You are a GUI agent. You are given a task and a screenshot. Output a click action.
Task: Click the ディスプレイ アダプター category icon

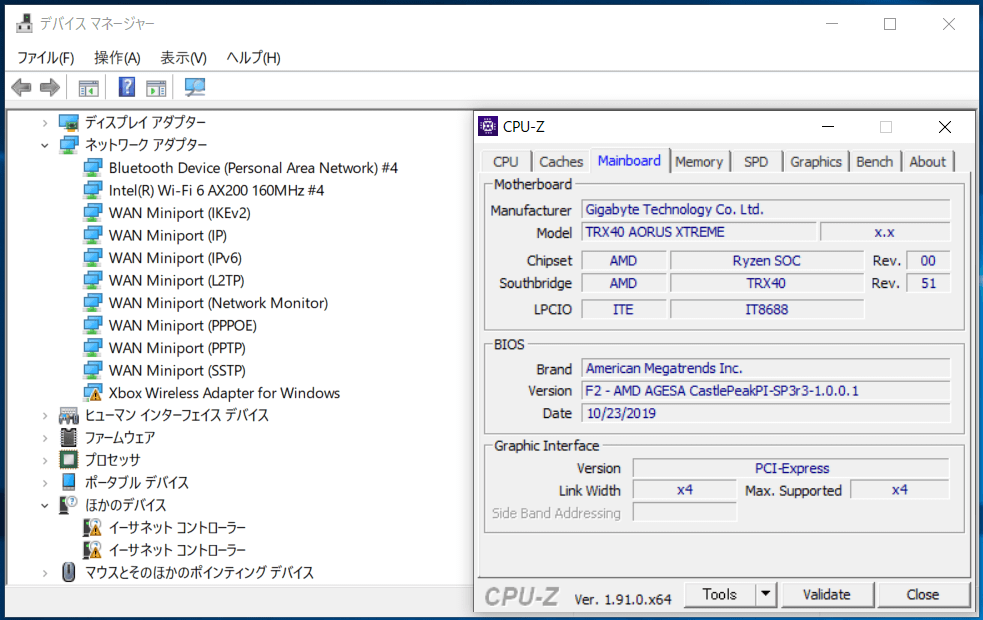point(68,122)
